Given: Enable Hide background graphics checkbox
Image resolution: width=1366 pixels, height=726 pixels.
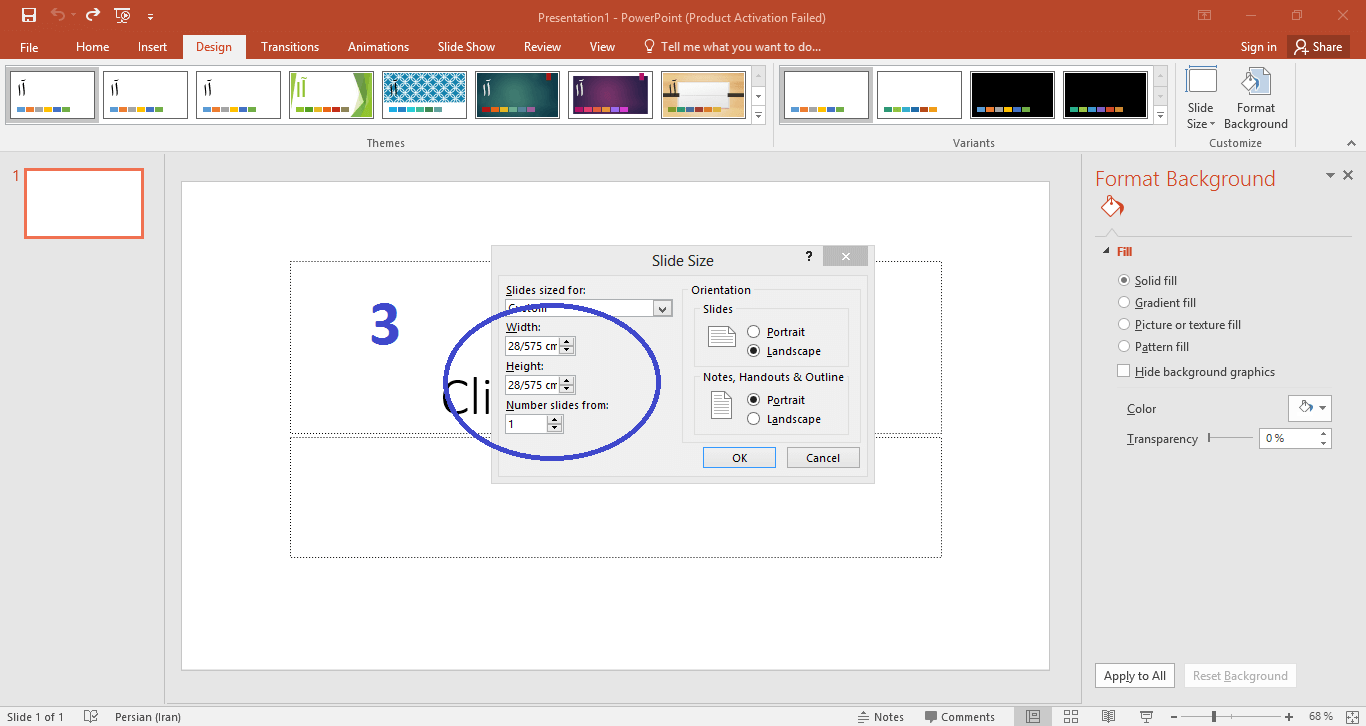Looking at the screenshot, I should pyautogui.click(x=1124, y=372).
